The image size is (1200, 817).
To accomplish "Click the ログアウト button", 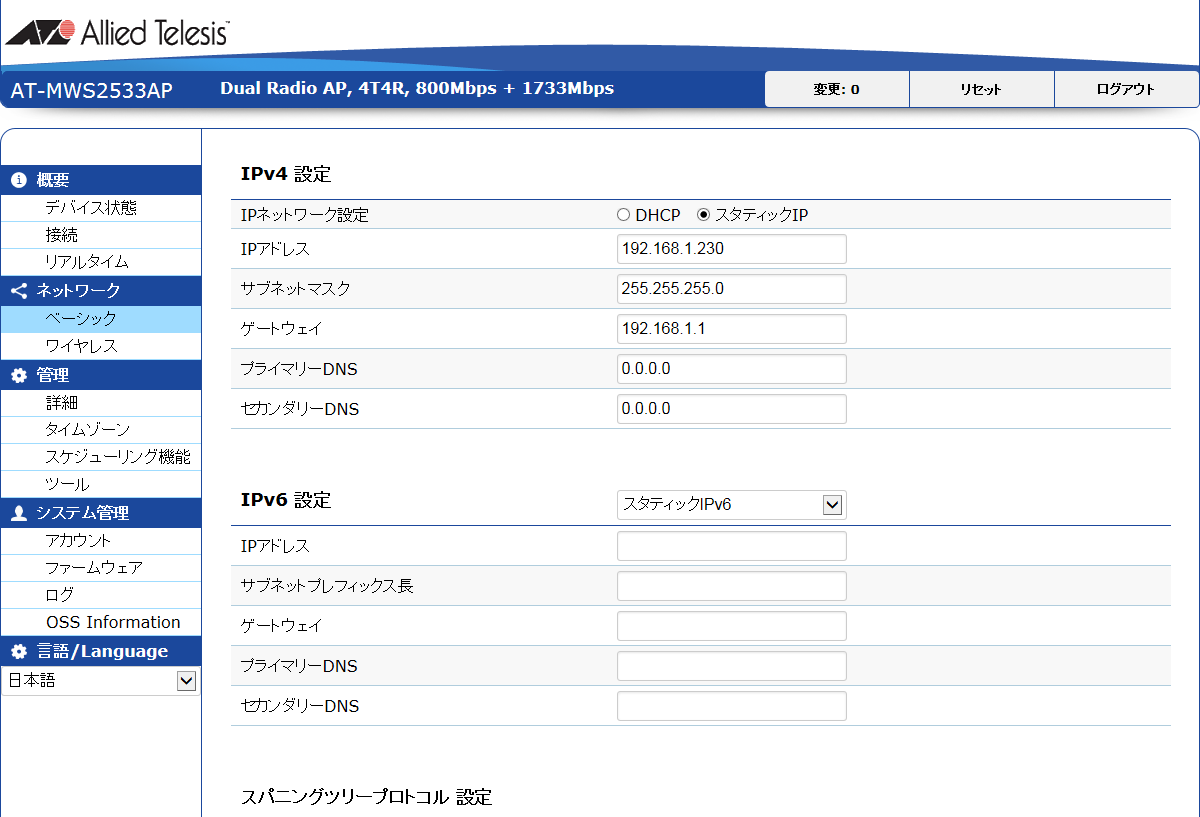I will 1126,89.
